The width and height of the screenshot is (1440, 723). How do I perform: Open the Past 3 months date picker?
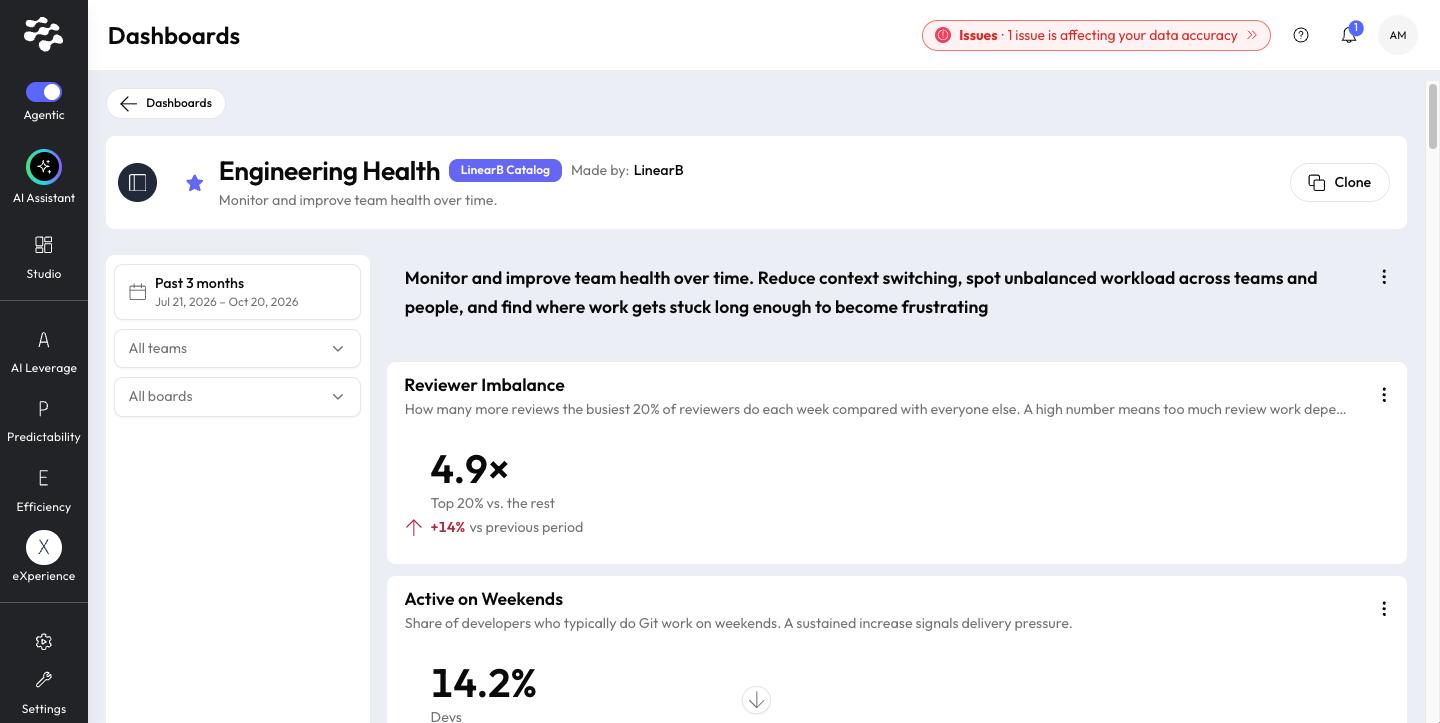tap(237, 292)
